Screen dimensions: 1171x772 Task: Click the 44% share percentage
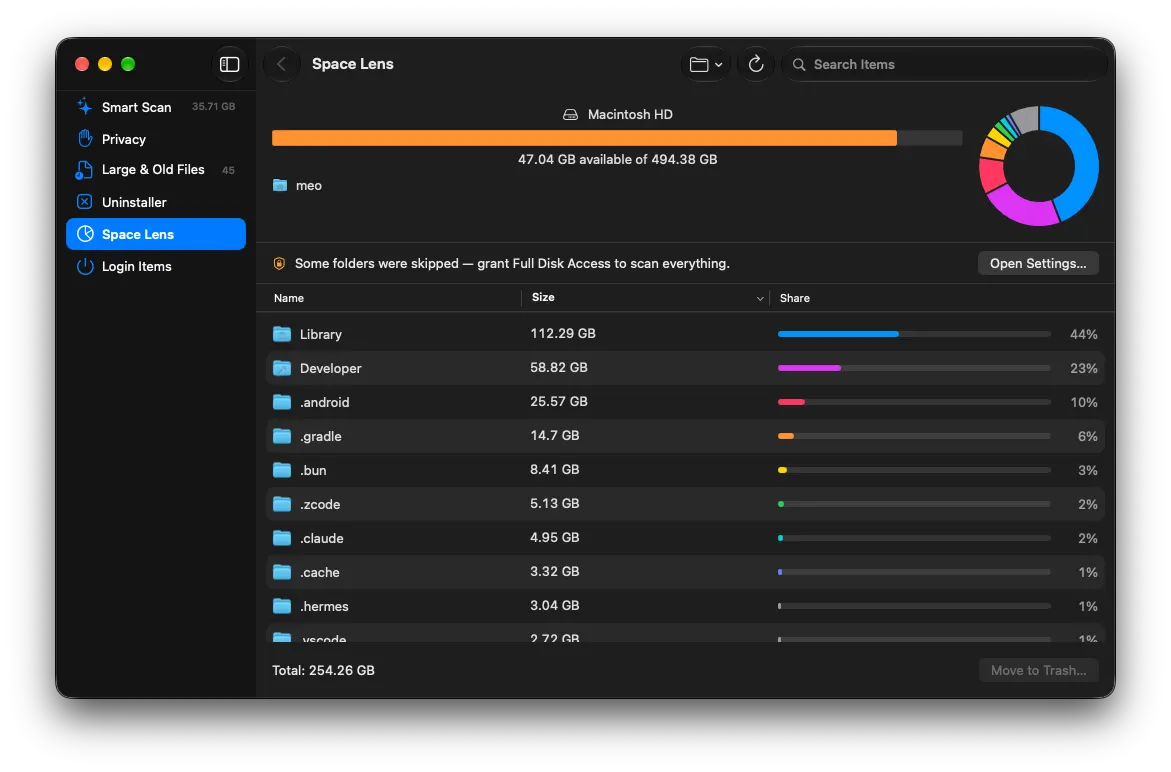1084,334
